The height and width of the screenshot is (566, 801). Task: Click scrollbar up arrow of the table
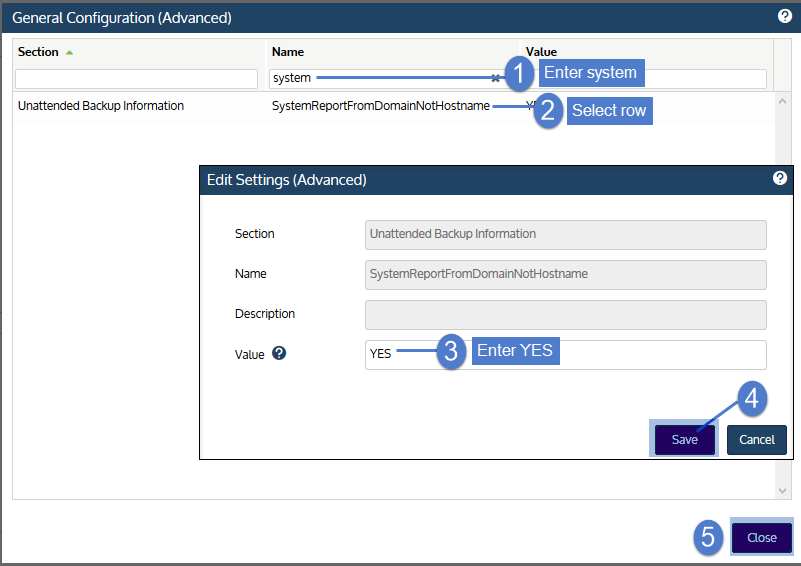pyautogui.click(x=782, y=101)
